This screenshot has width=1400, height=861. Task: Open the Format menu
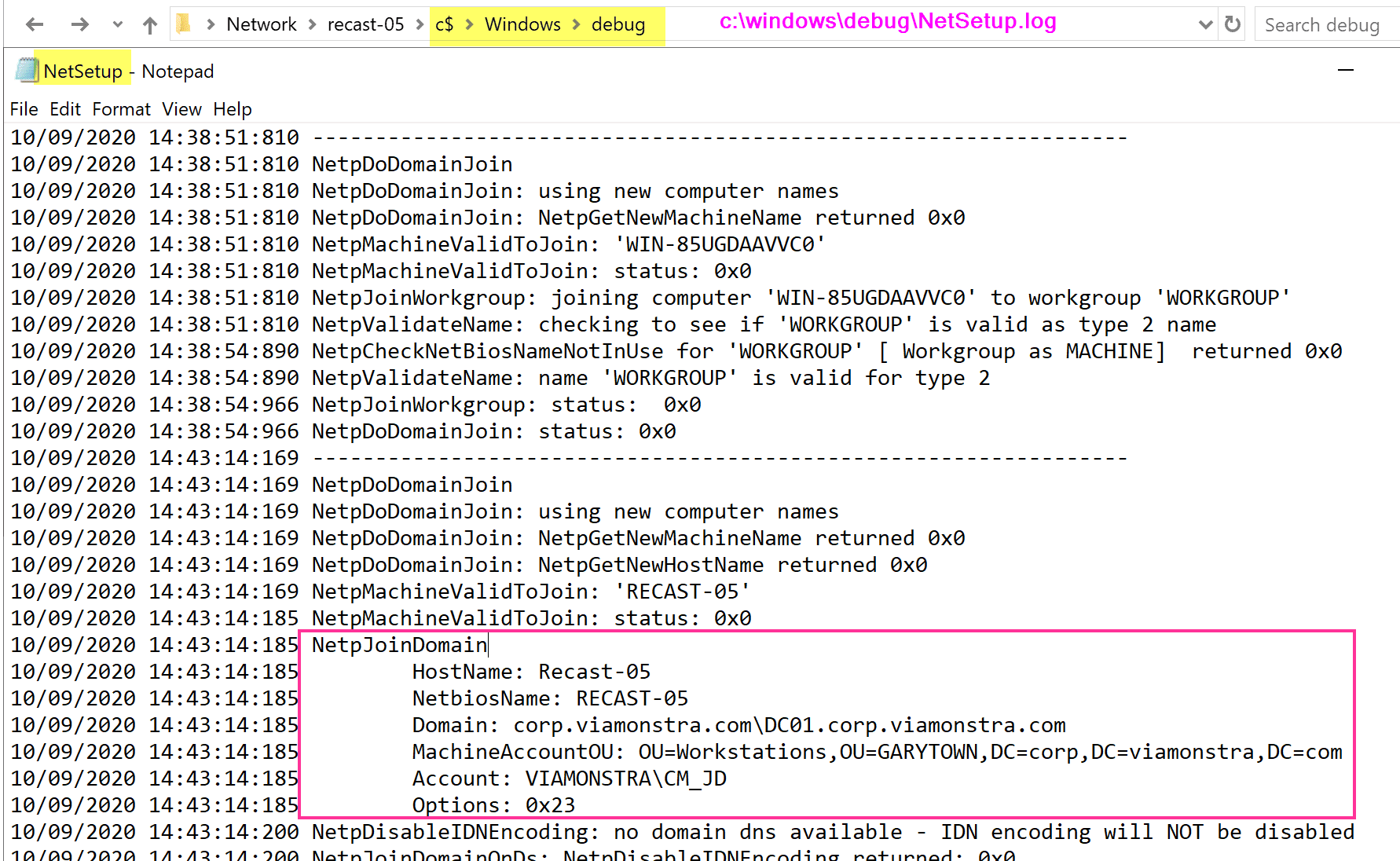(121, 109)
